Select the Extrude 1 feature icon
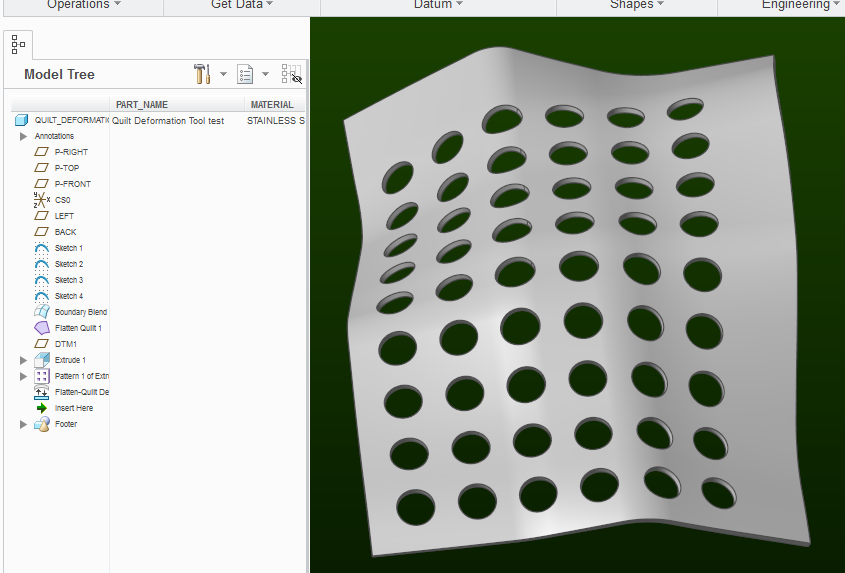Viewport: 845px width, 573px height. [x=41, y=360]
